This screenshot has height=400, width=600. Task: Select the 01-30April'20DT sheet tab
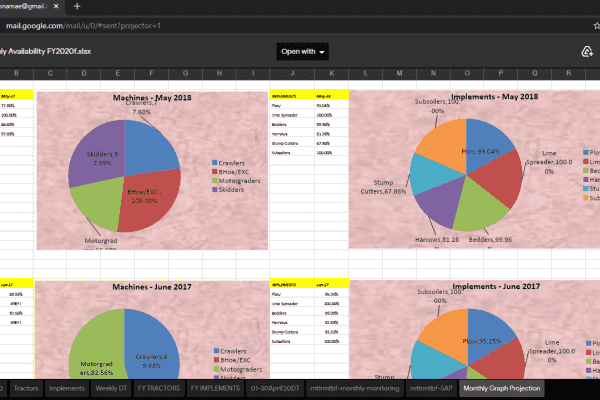click(275, 388)
